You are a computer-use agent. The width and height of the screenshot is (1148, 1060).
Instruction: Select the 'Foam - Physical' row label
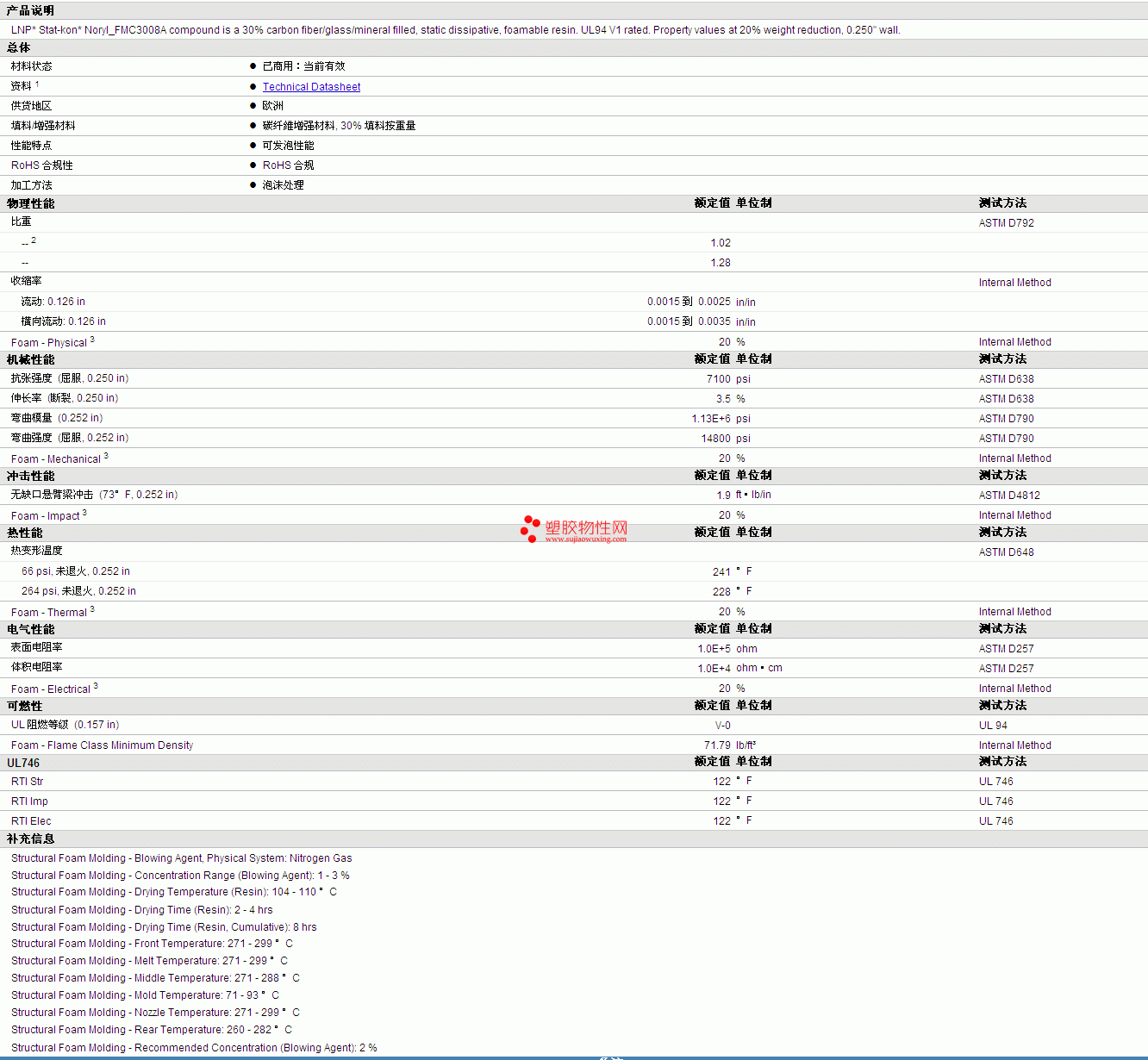click(x=53, y=342)
